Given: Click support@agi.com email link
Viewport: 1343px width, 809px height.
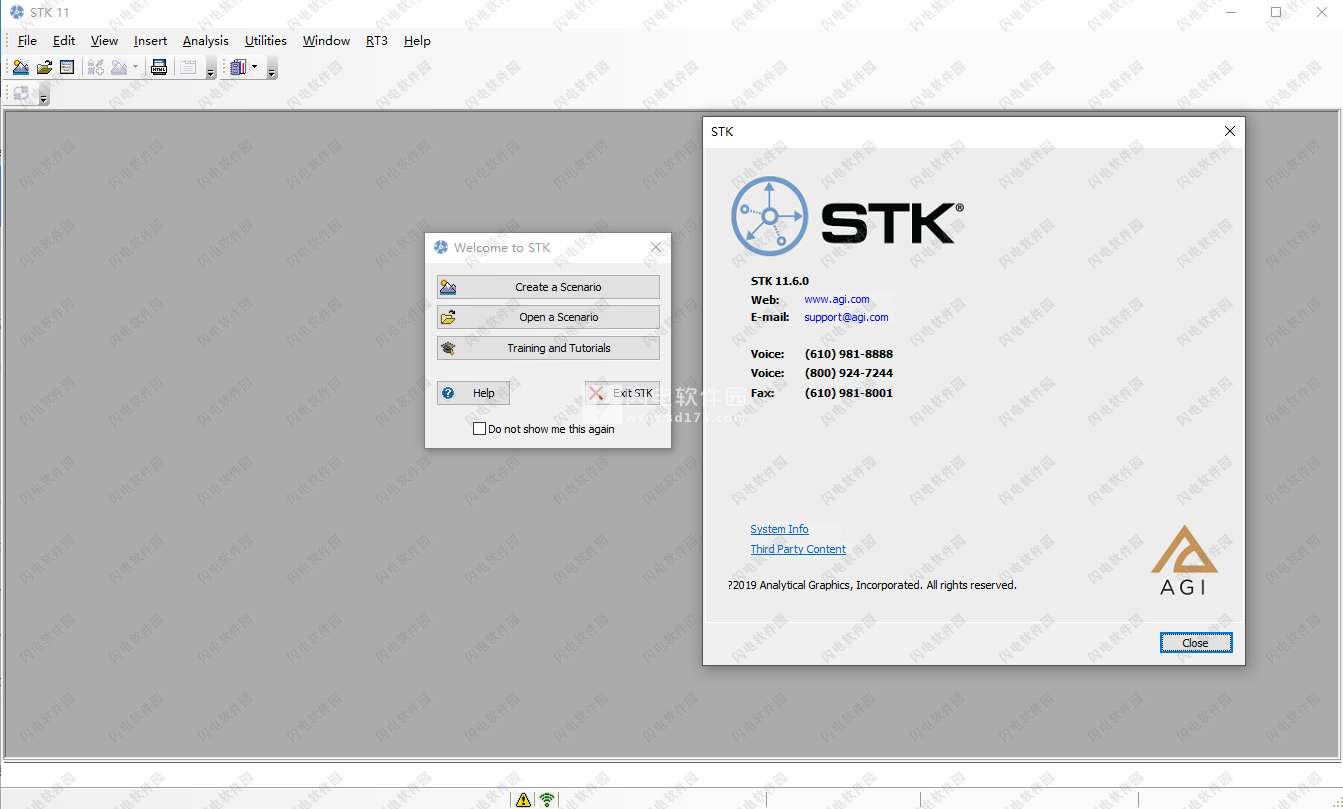Looking at the screenshot, I should [x=846, y=317].
